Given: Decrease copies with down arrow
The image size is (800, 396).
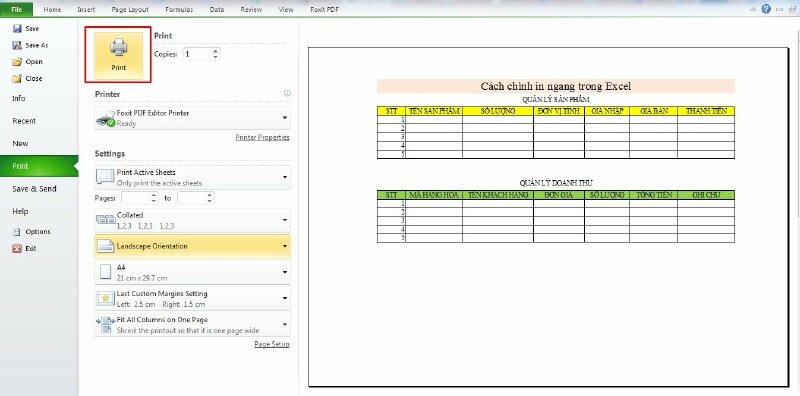Looking at the screenshot, I should pos(215,57).
